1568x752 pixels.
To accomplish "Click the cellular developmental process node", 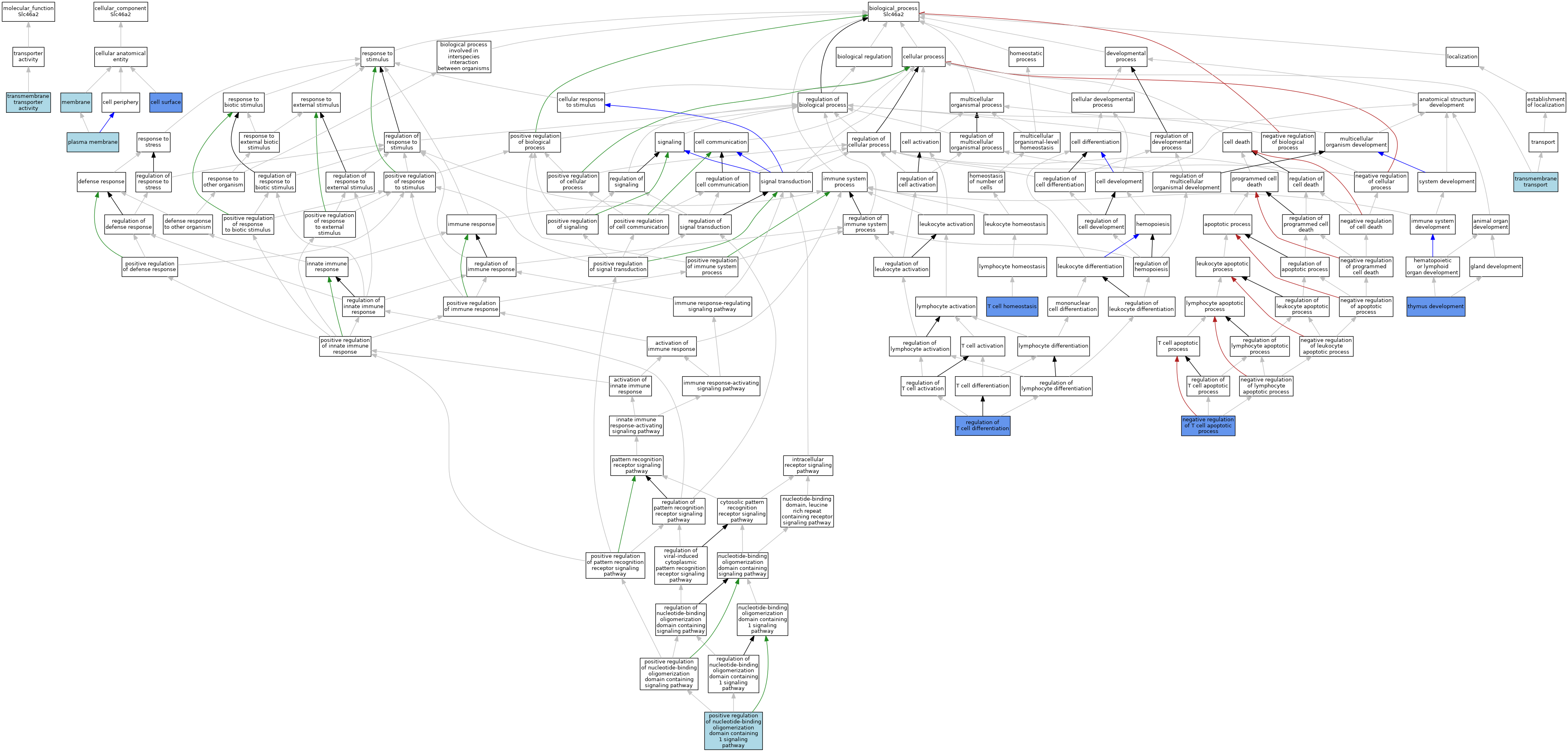I will coord(1102,102).
